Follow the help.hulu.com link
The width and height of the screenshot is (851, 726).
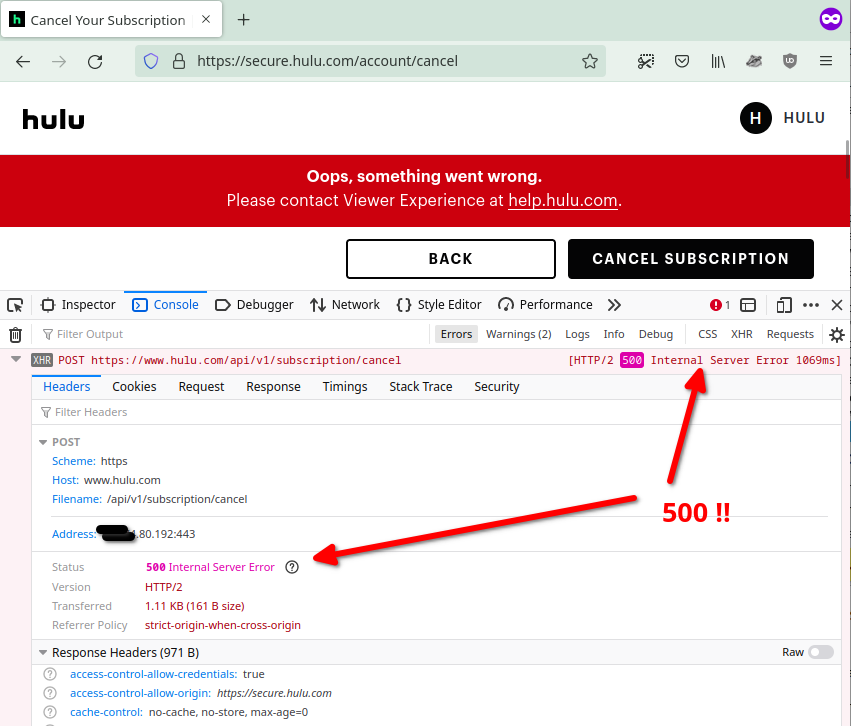562,200
